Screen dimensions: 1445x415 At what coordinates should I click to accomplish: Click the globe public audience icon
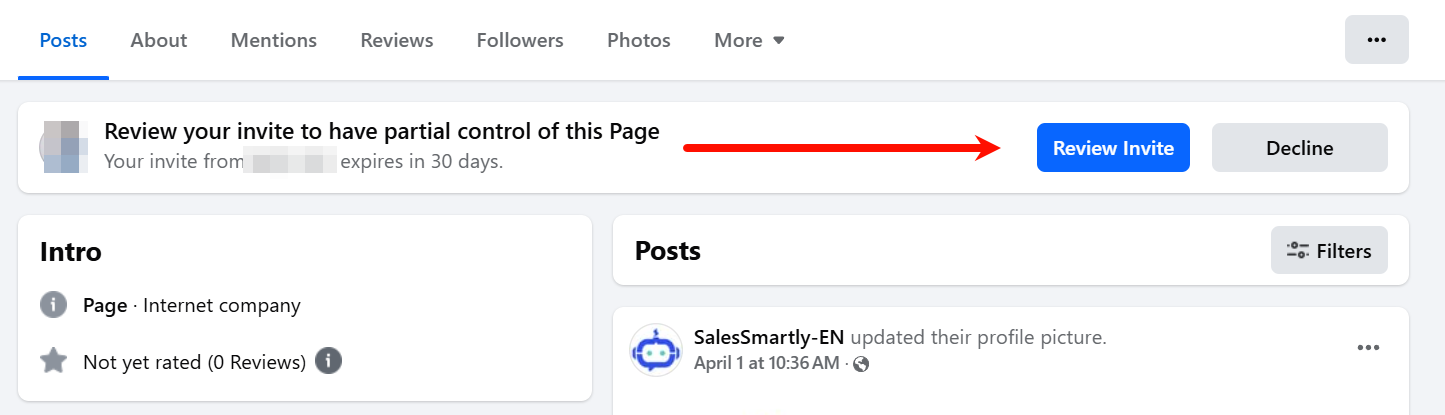pos(861,364)
